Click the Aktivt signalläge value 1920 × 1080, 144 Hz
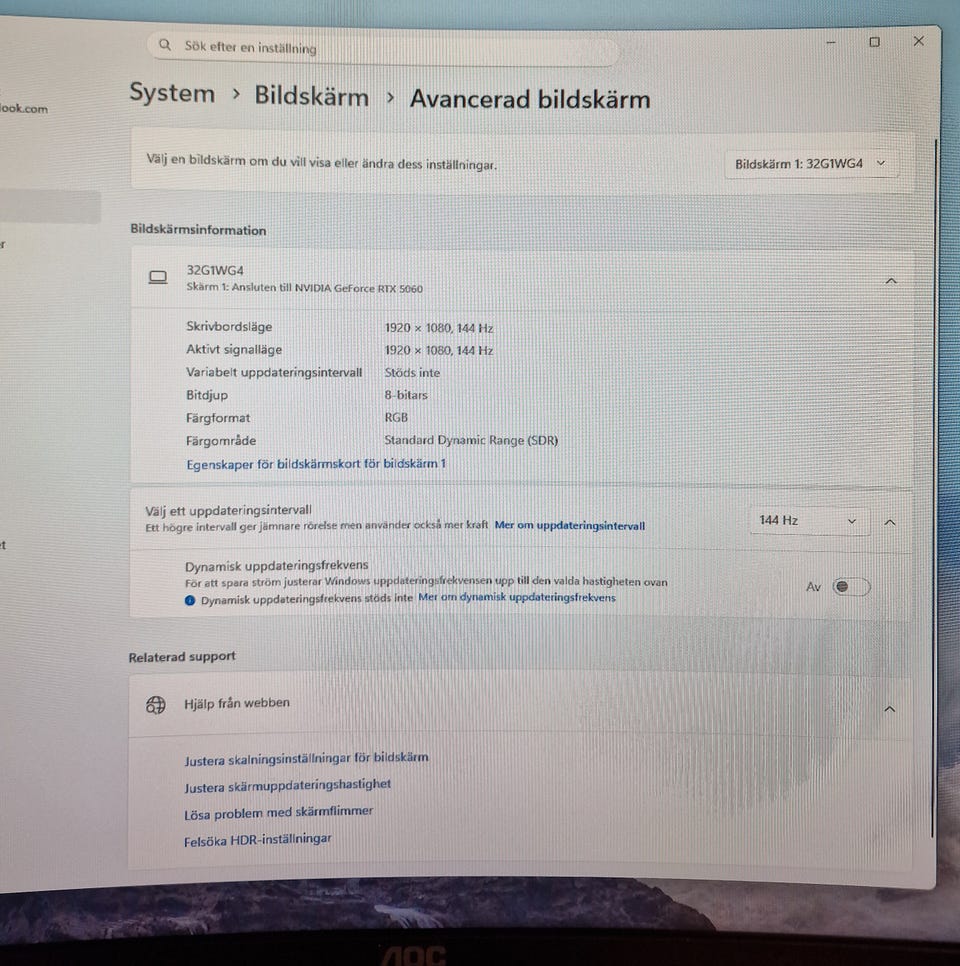This screenshot has width=960, height=966. (439, 350)
